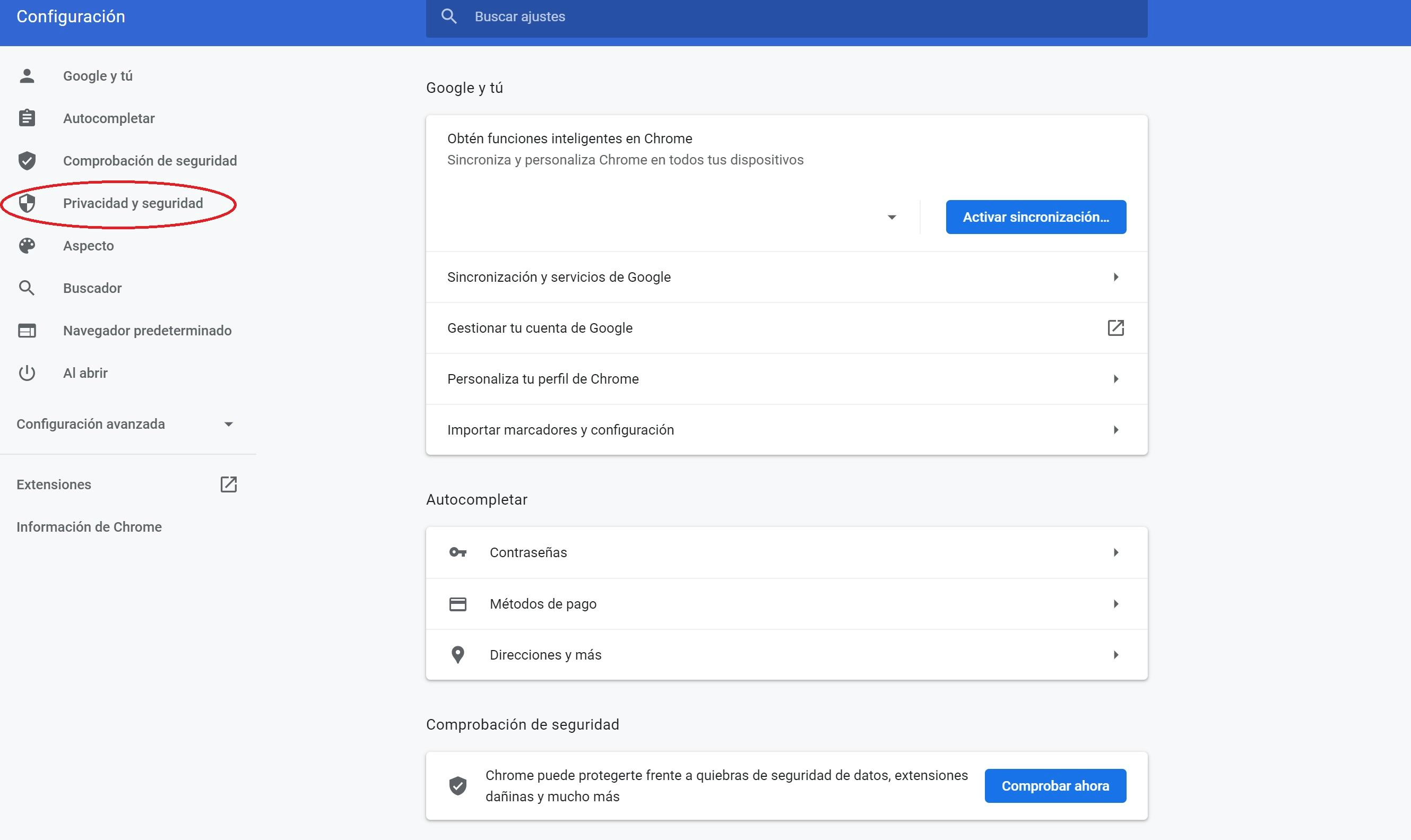Screen dimensions: 1411x840
Task: Click the external link icon beside Extensiones
Action: click(x=228, y=484)
